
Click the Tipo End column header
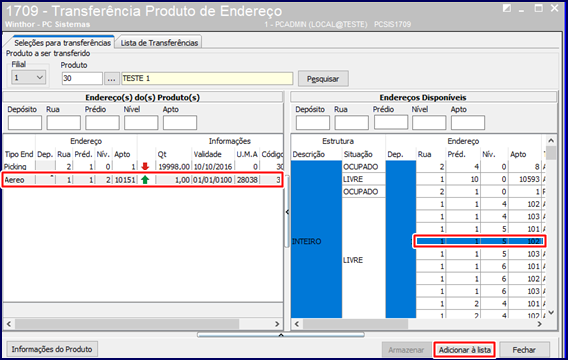[19, 154]
